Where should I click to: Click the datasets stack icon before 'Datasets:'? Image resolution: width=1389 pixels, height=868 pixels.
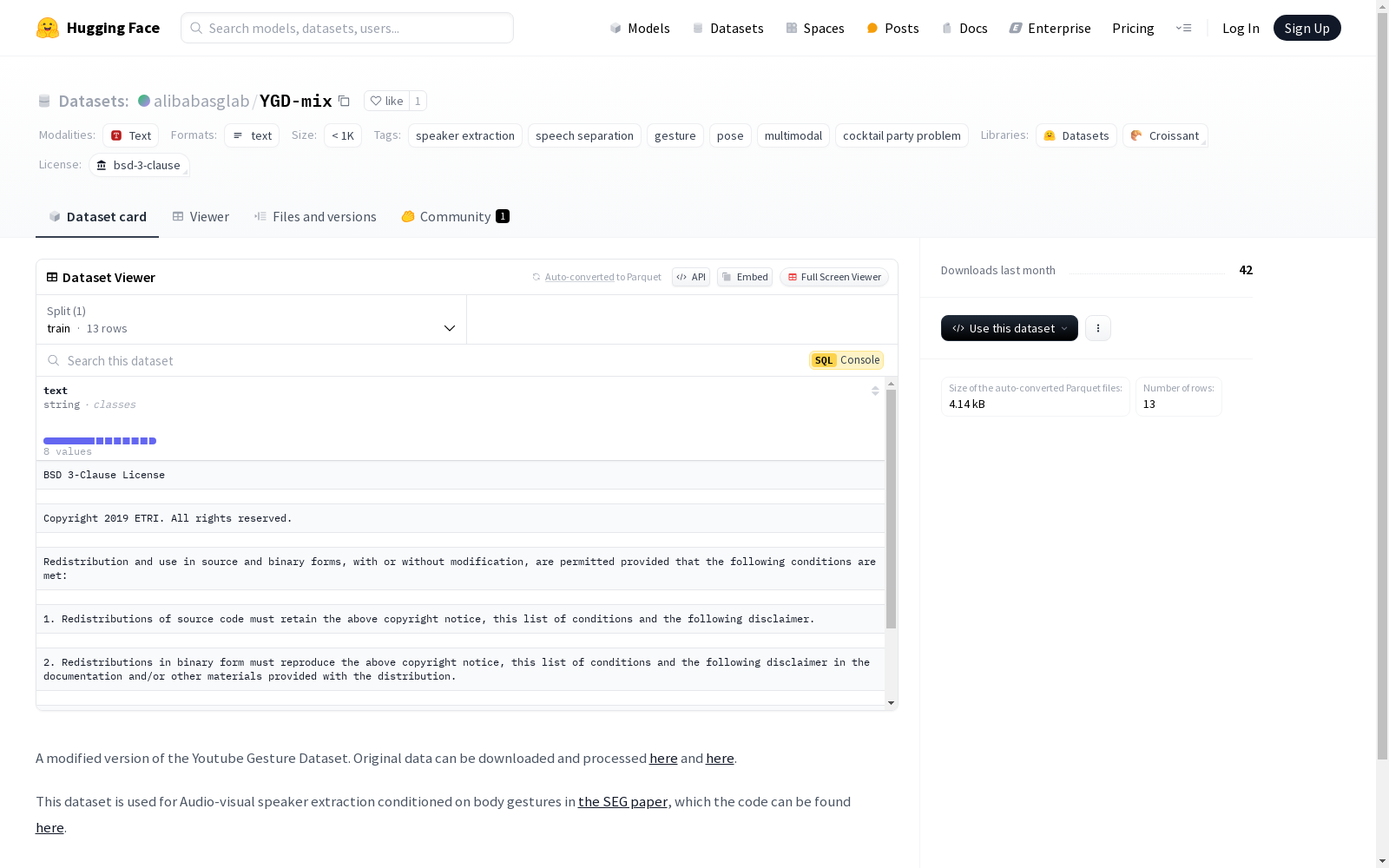(44, 101)
